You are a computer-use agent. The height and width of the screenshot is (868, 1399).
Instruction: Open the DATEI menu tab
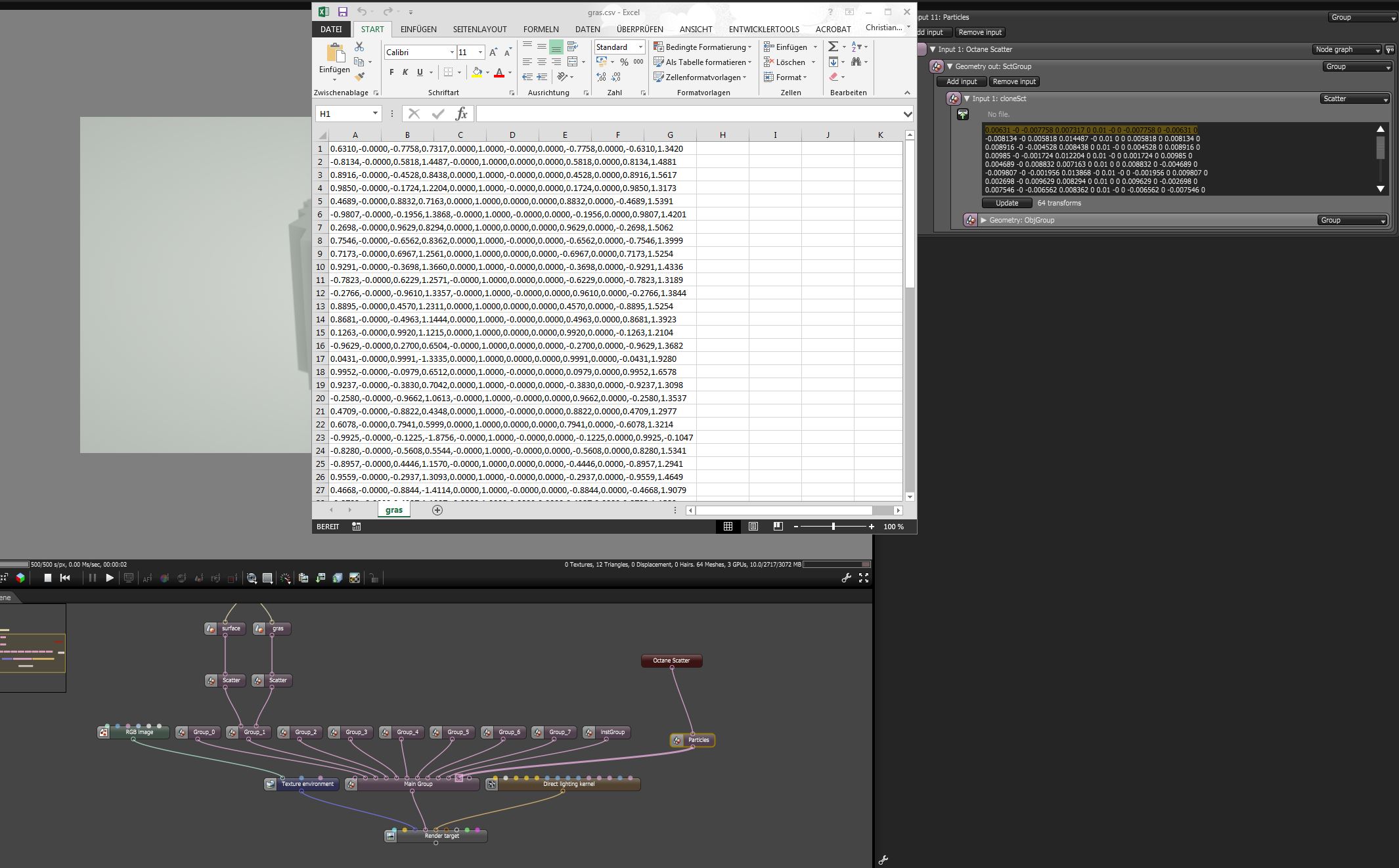[x=331, y=29]
